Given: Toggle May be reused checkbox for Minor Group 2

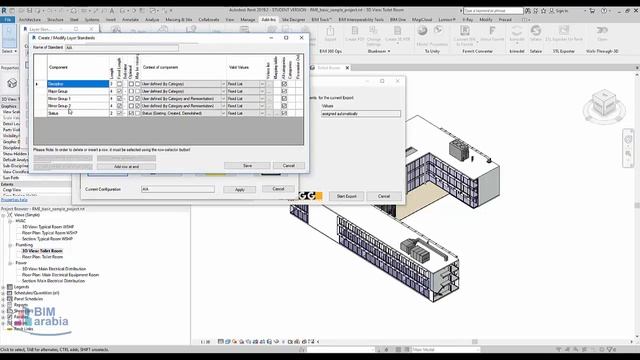Looking at the screenshot, I should coord(138,106).
